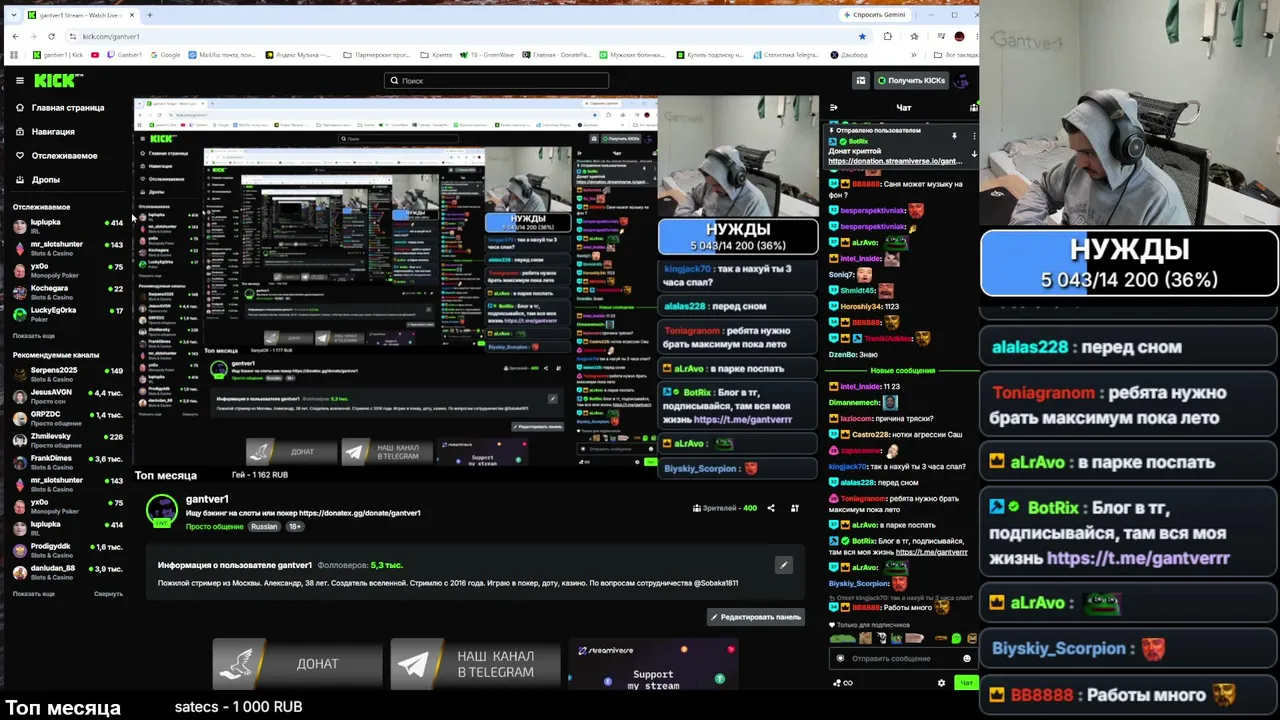Open Zhmilevsky recommended channel
This screenshot has width=1280, height=720.
(x=67, y=439)
